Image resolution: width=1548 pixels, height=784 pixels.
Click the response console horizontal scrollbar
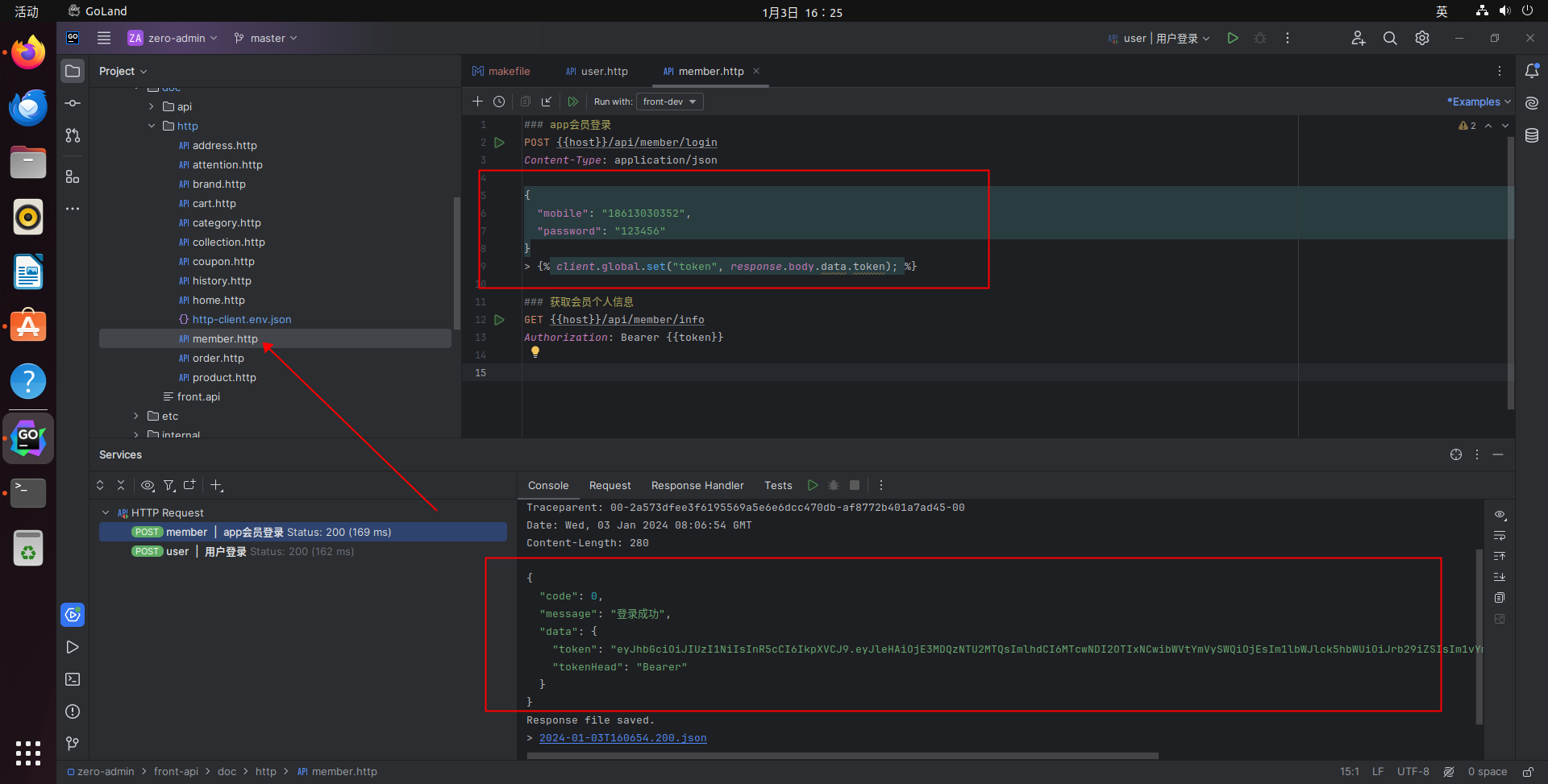tap(843, 756)
